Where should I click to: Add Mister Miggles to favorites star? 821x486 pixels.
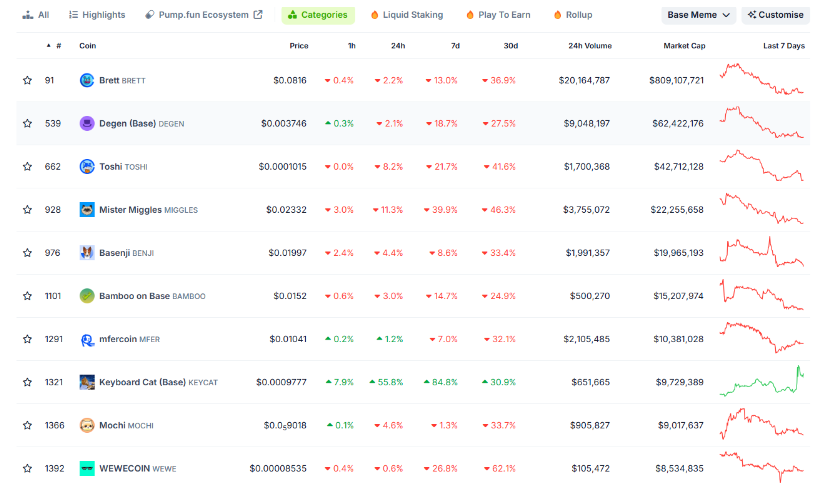pos(27,209)
